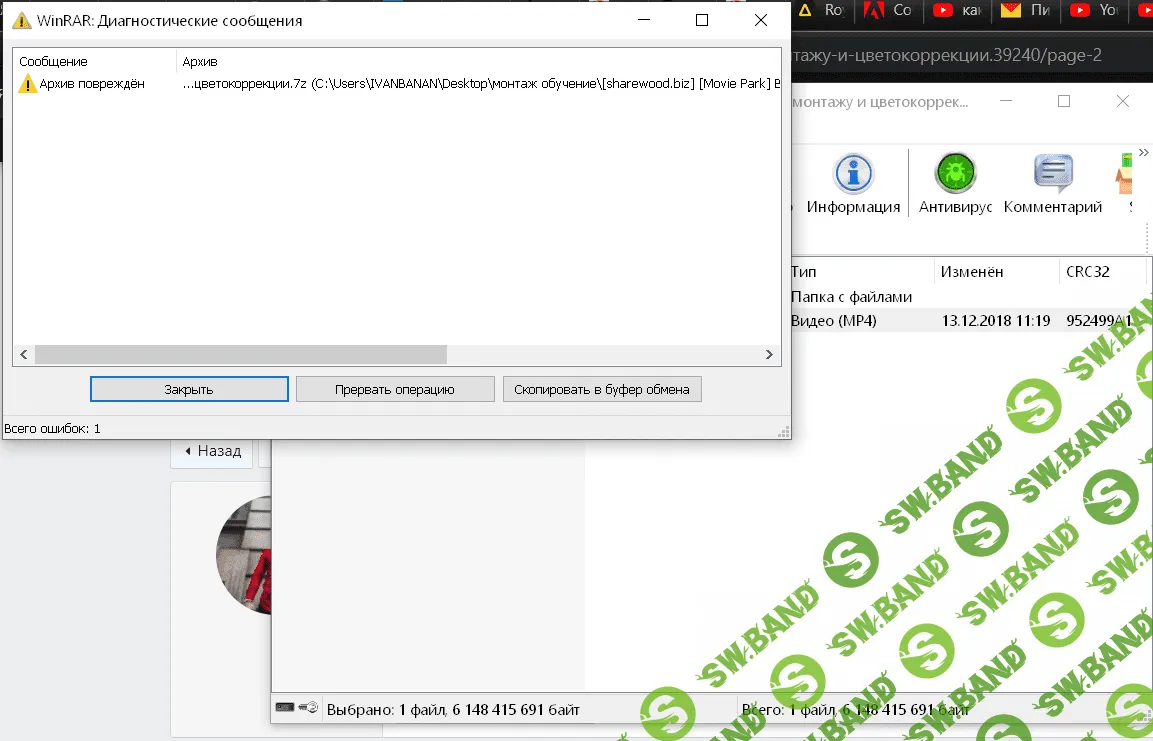Image resolution: width=1153 pixels, height=741 pixels.
Task: Click the warning icon beside Архив повреждён
Action: point(27,84)
